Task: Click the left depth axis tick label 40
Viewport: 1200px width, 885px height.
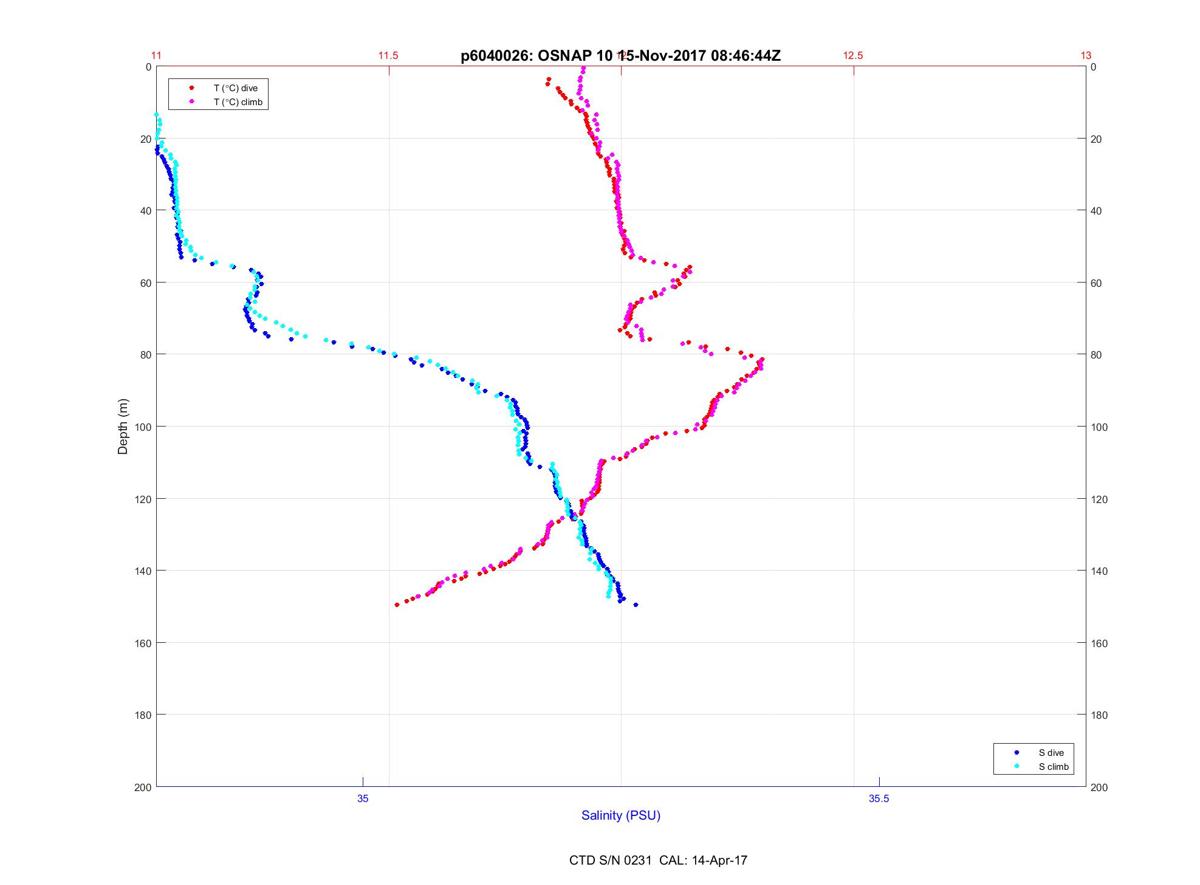Action: pyautogui.click(x=146, y=211)
